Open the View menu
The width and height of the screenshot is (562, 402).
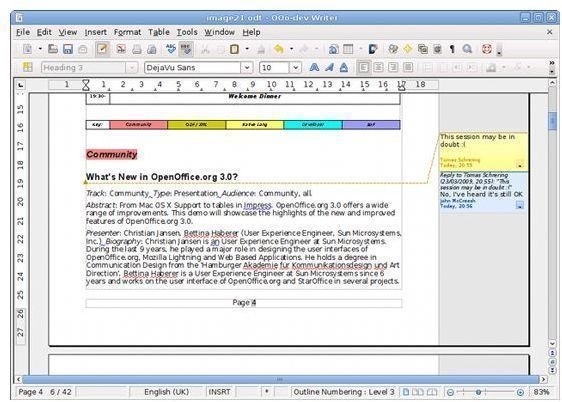68,32
